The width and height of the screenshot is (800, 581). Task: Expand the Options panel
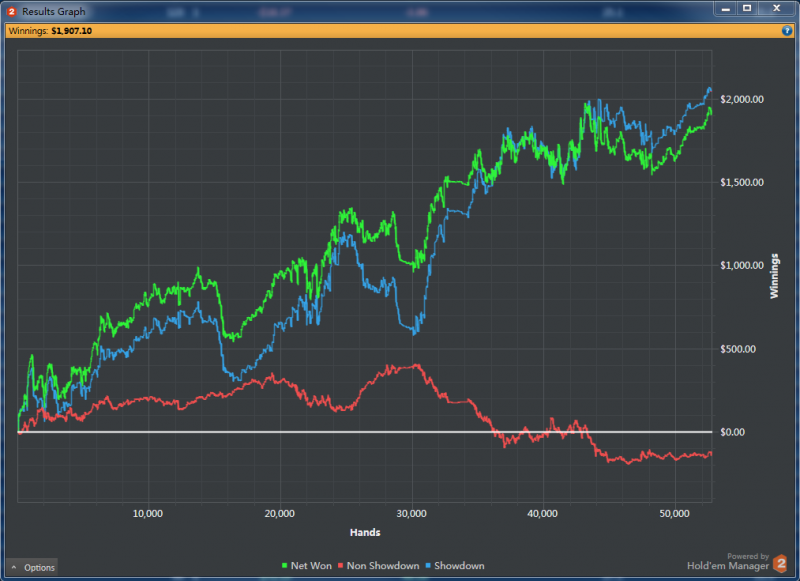click(x=32, y=567)
